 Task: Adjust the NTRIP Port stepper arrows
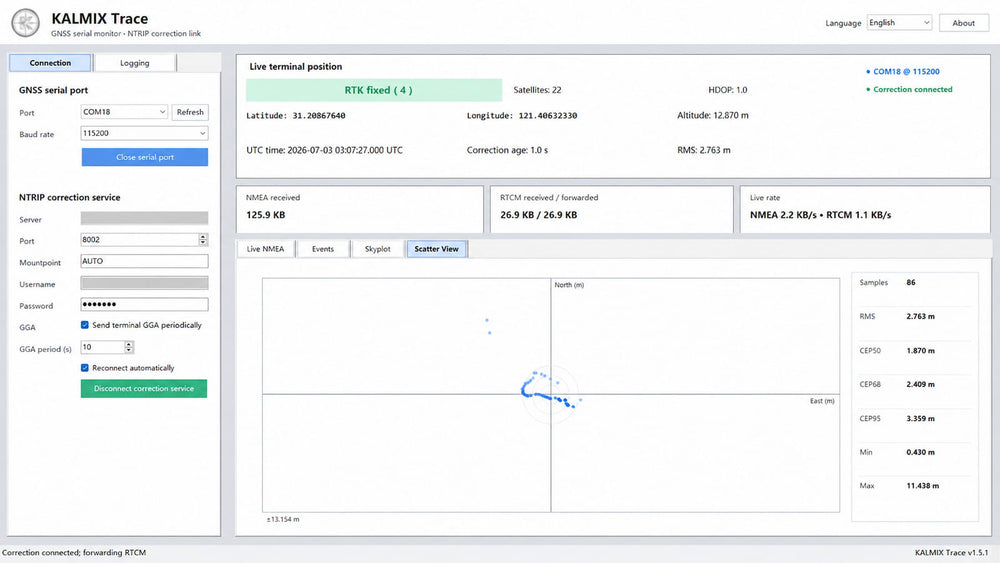click(x=203, y=240)
